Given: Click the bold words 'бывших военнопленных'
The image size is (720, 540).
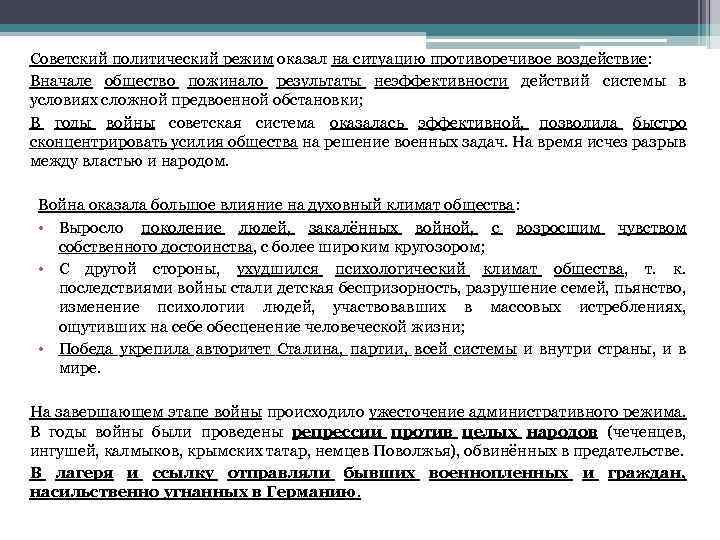Looking at the screenshot, I should tap(457, 473).
